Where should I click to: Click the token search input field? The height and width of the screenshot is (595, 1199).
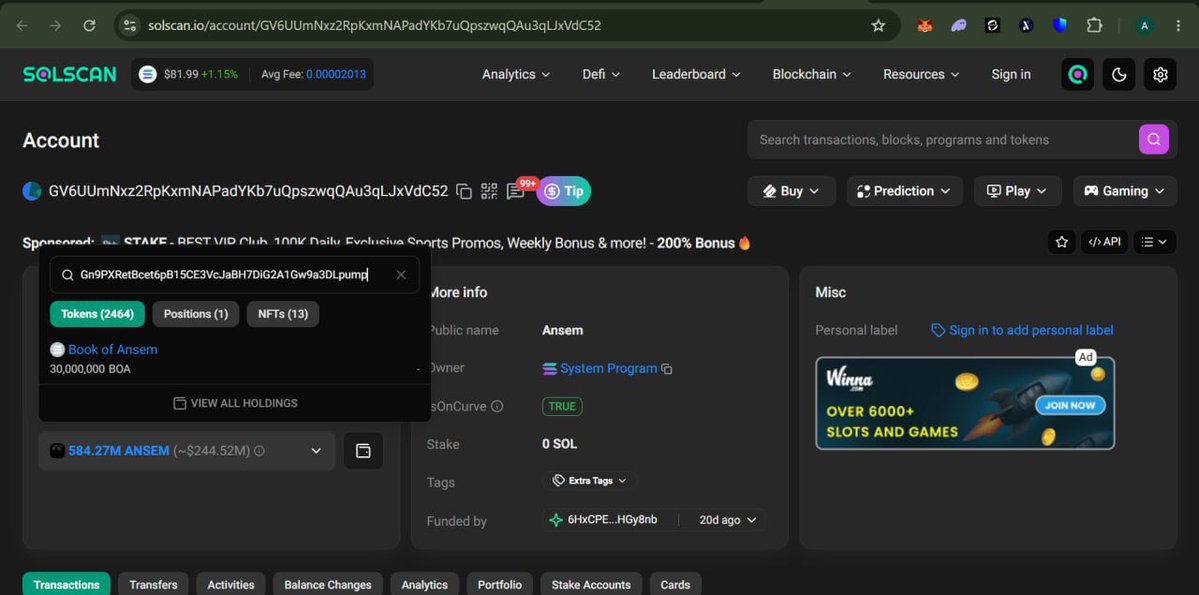coord(234,275)
